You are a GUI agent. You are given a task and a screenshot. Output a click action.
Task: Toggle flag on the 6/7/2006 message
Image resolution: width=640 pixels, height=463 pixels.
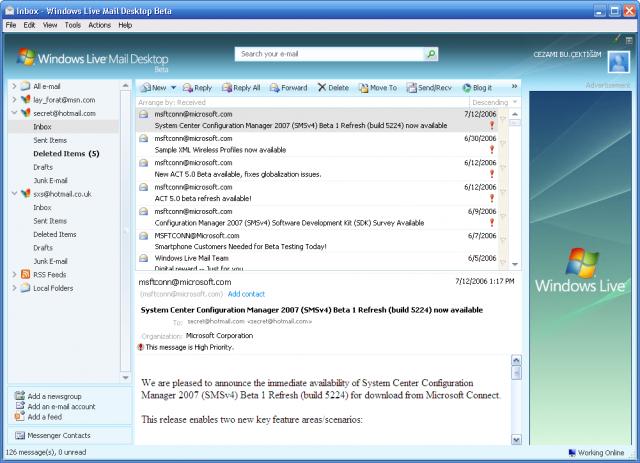503,240
